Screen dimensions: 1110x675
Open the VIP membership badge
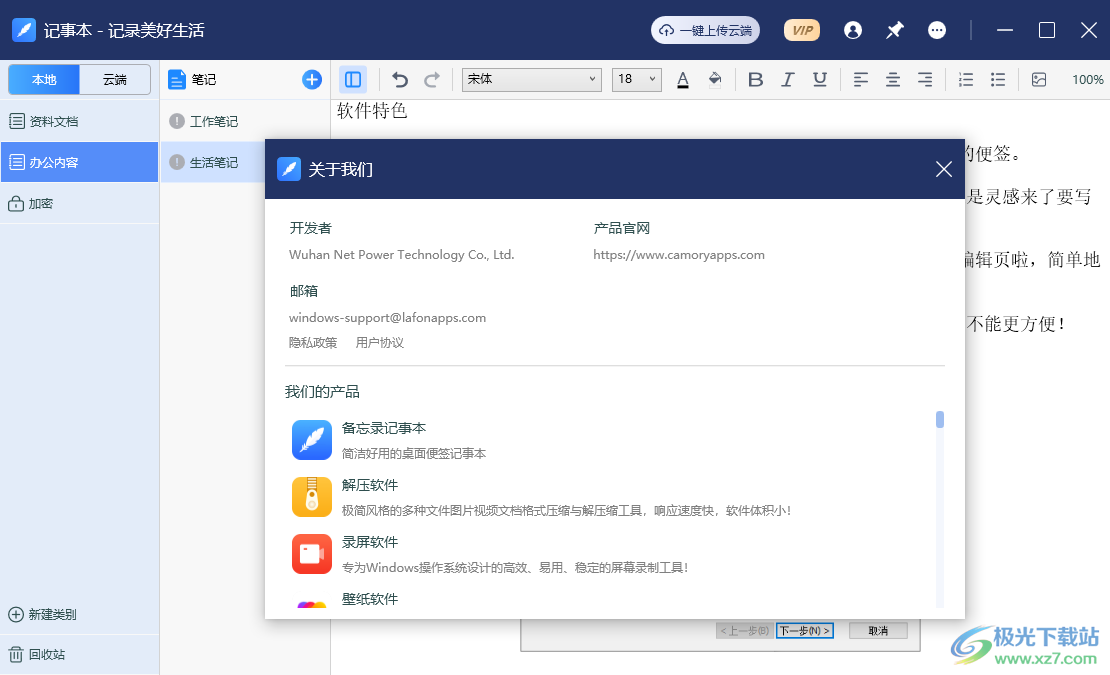(801, 30)
